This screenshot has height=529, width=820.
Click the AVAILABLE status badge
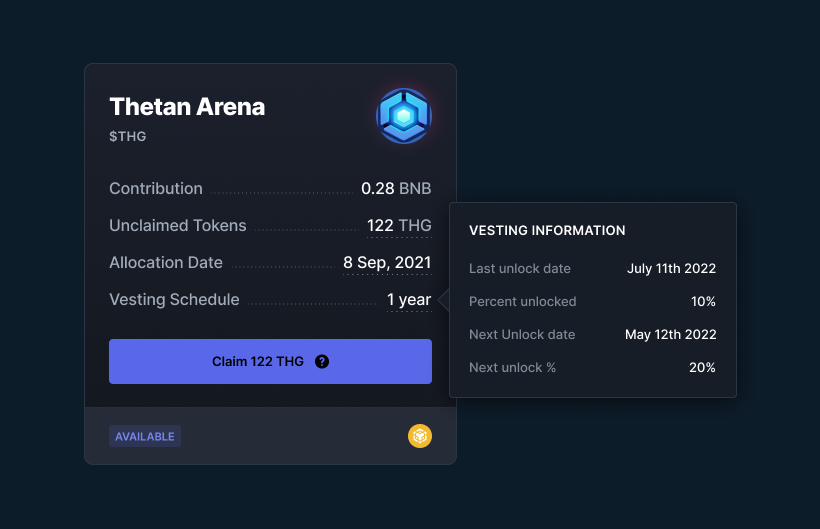coord(145,436)
